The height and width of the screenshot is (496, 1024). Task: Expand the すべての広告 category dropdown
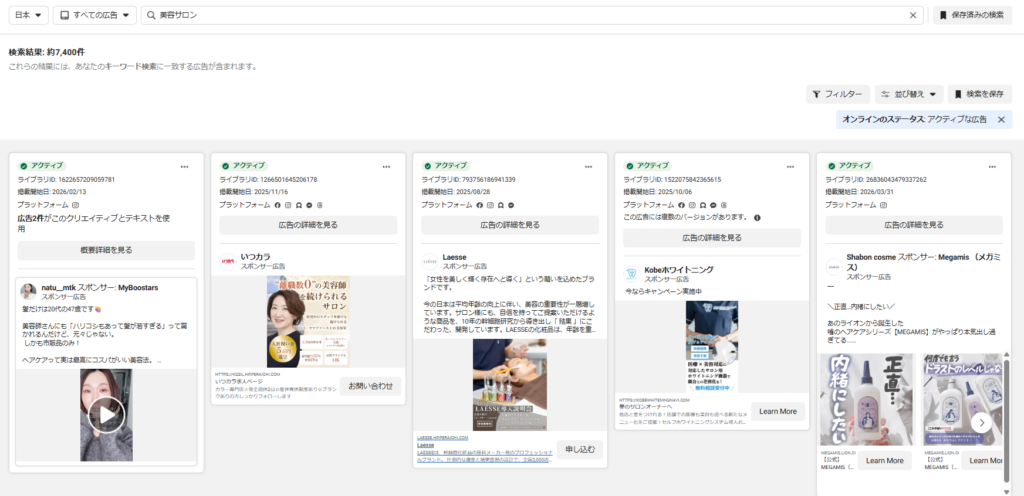(95, 15)
